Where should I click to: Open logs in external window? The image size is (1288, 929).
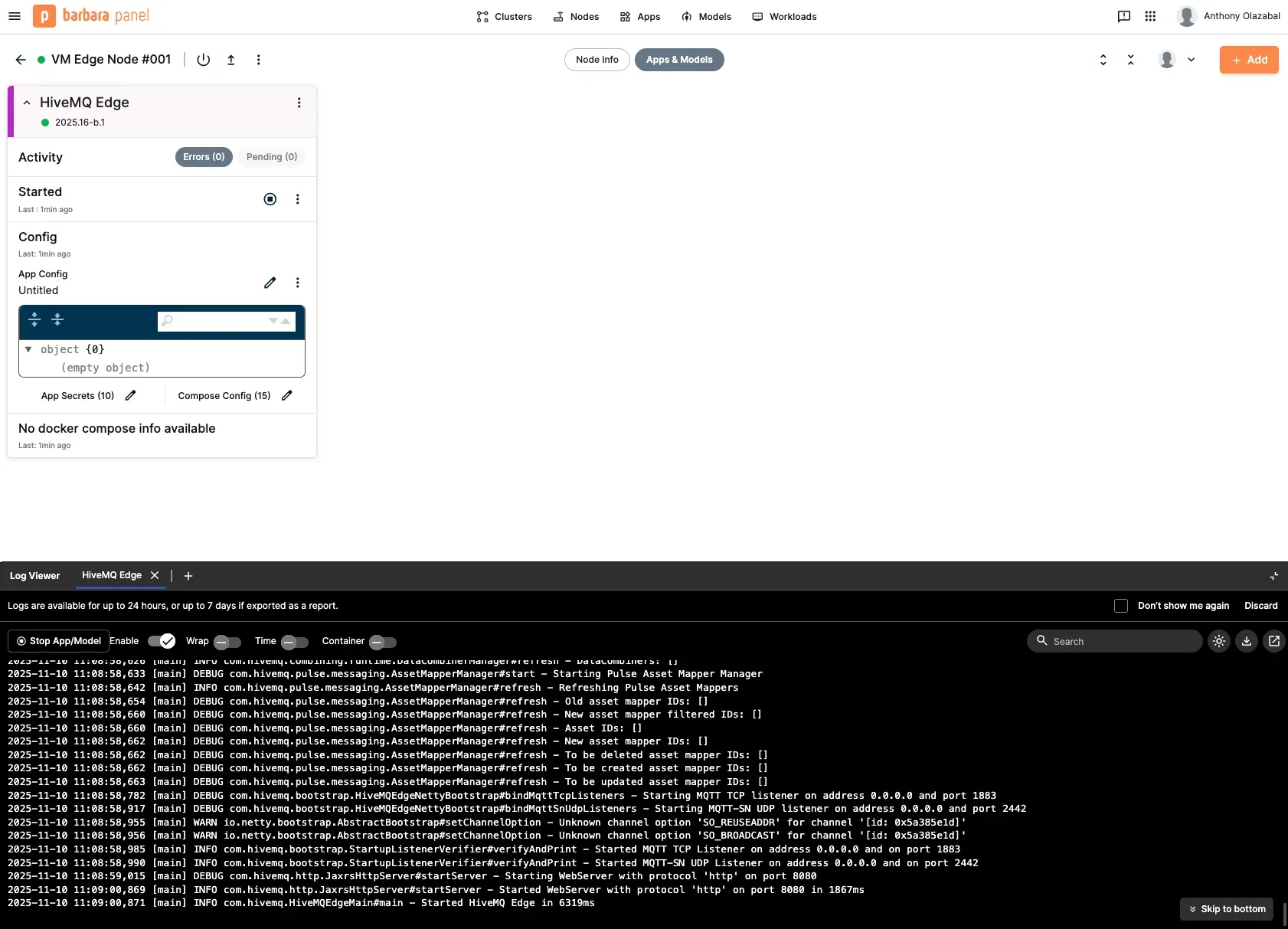coord(1273,641)
